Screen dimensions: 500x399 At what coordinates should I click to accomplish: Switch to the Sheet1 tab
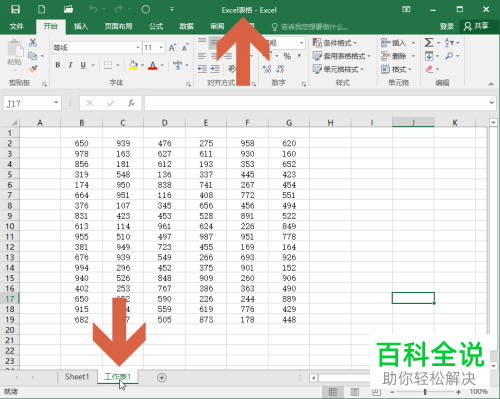[77, 377]
